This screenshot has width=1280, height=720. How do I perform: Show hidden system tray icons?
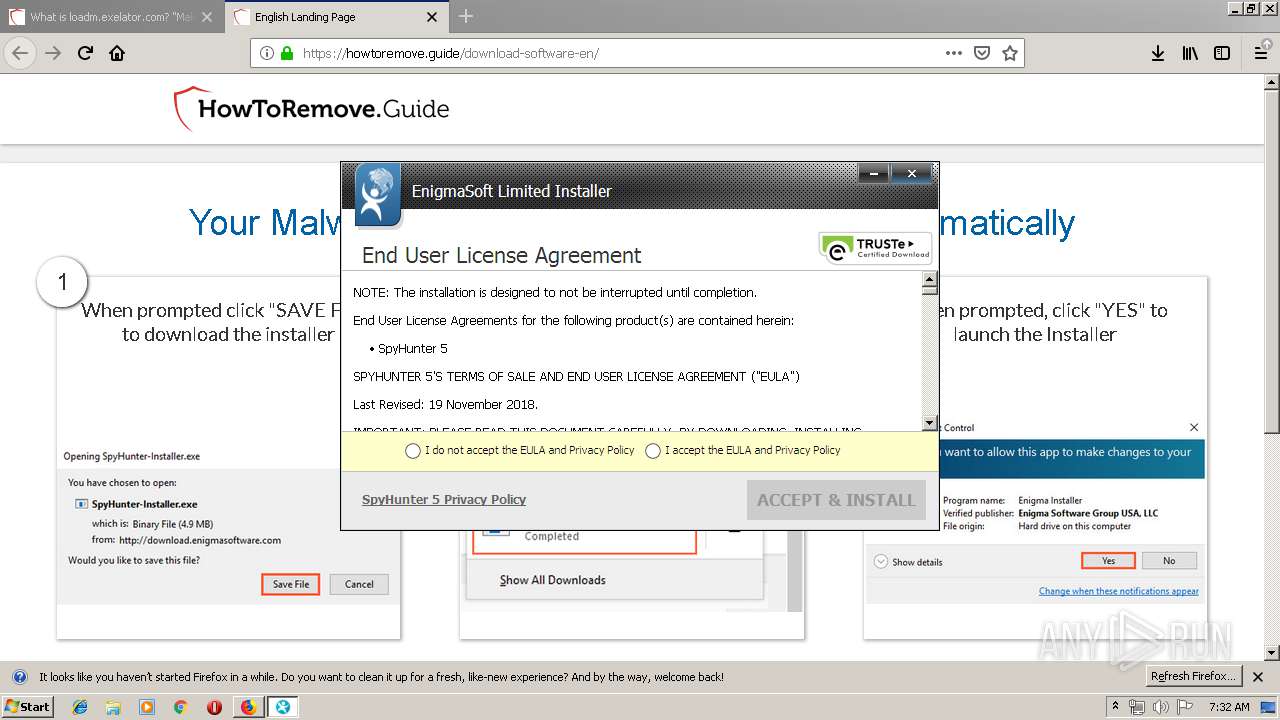click(1115, 707)
